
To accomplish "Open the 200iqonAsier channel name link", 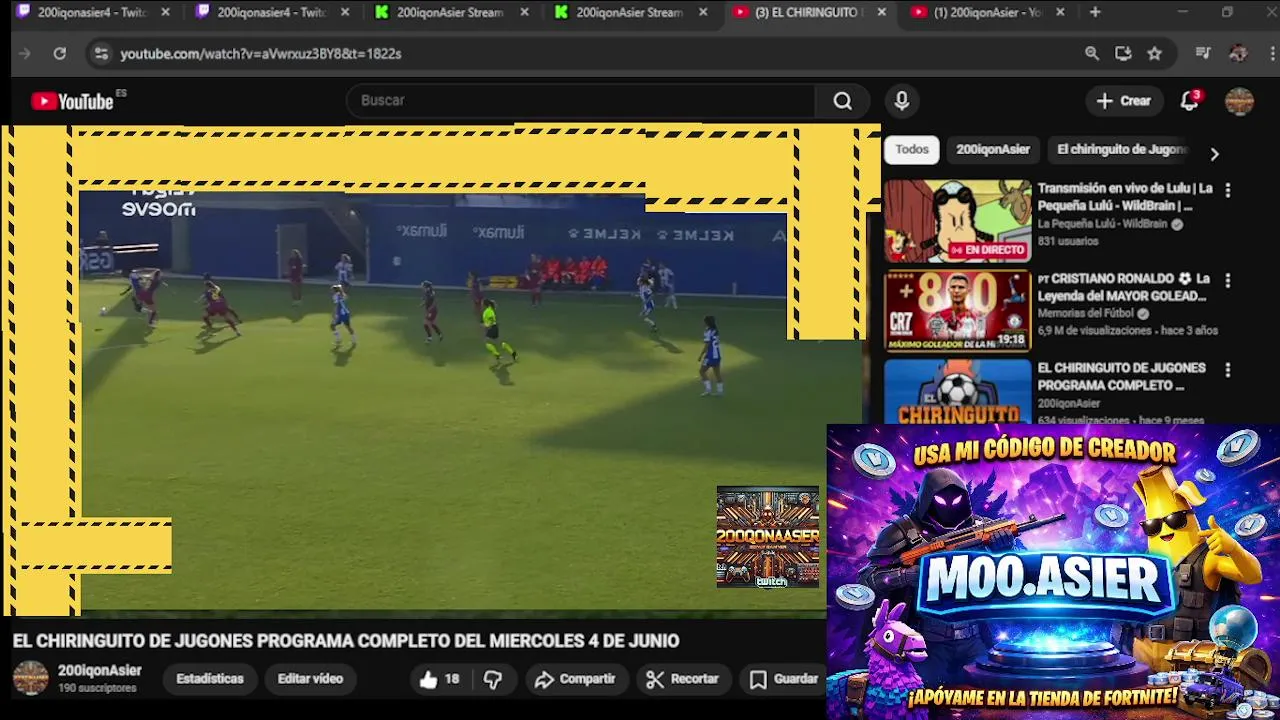I will pyautogui.click(x=100, y=671).
